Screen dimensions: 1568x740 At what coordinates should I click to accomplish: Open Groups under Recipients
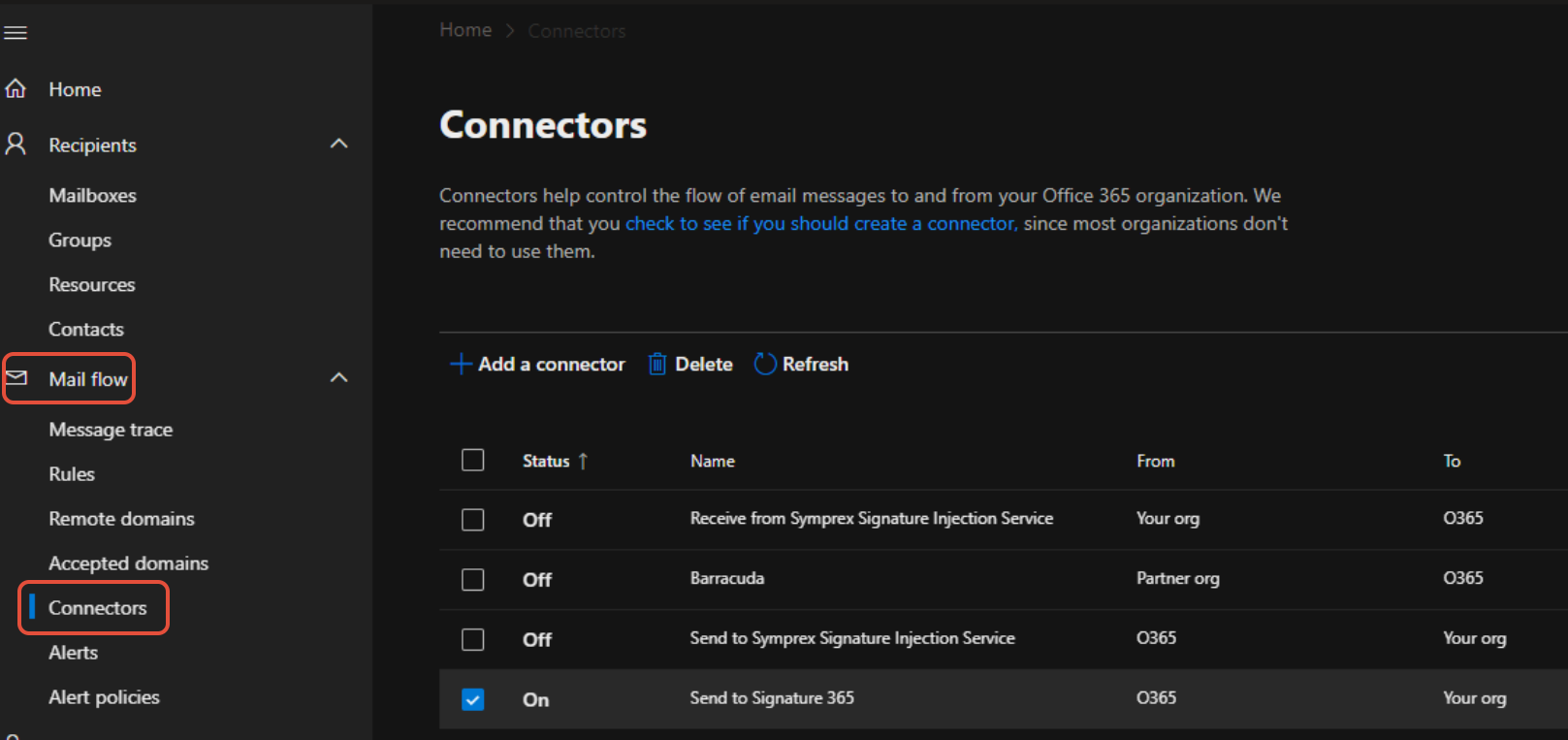coord(80,240)
